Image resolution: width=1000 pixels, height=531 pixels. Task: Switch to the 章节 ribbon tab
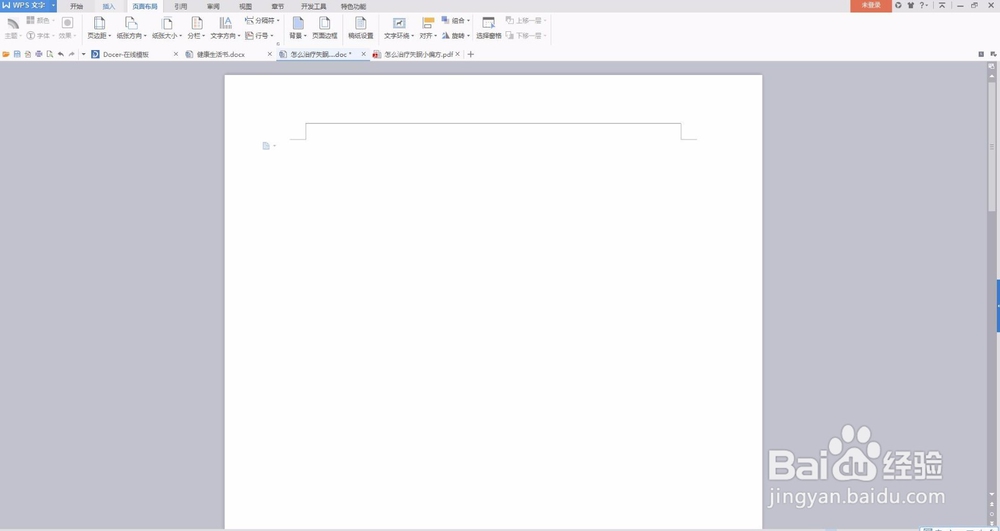pyautogui.click(x=277, y=6)
